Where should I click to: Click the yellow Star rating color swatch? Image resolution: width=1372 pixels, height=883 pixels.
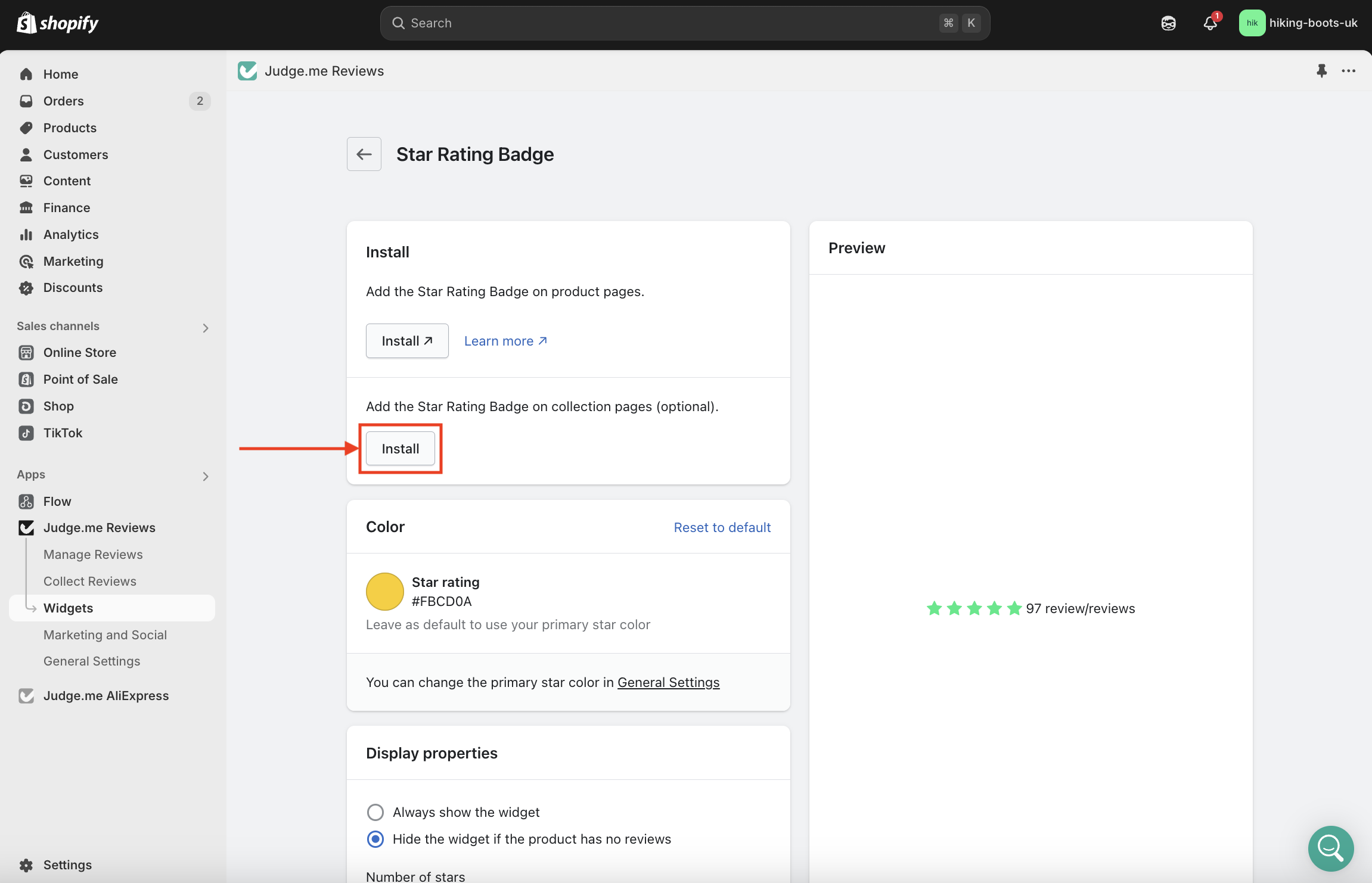(384, 592)
